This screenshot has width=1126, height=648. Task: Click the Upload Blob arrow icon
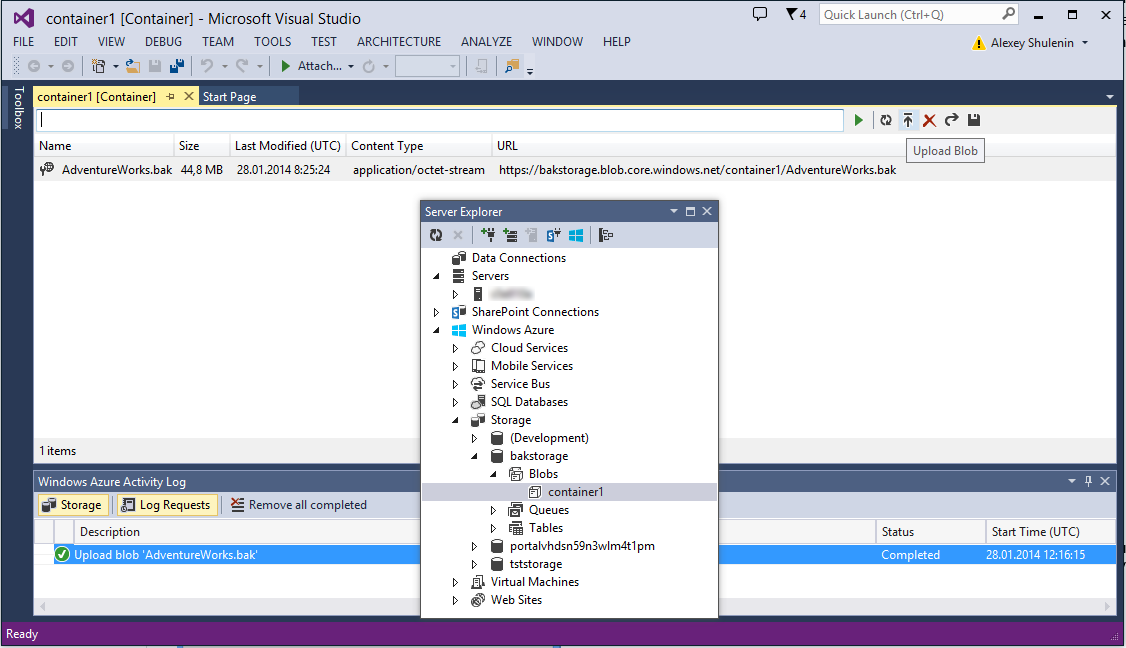[x=908, y=120]
